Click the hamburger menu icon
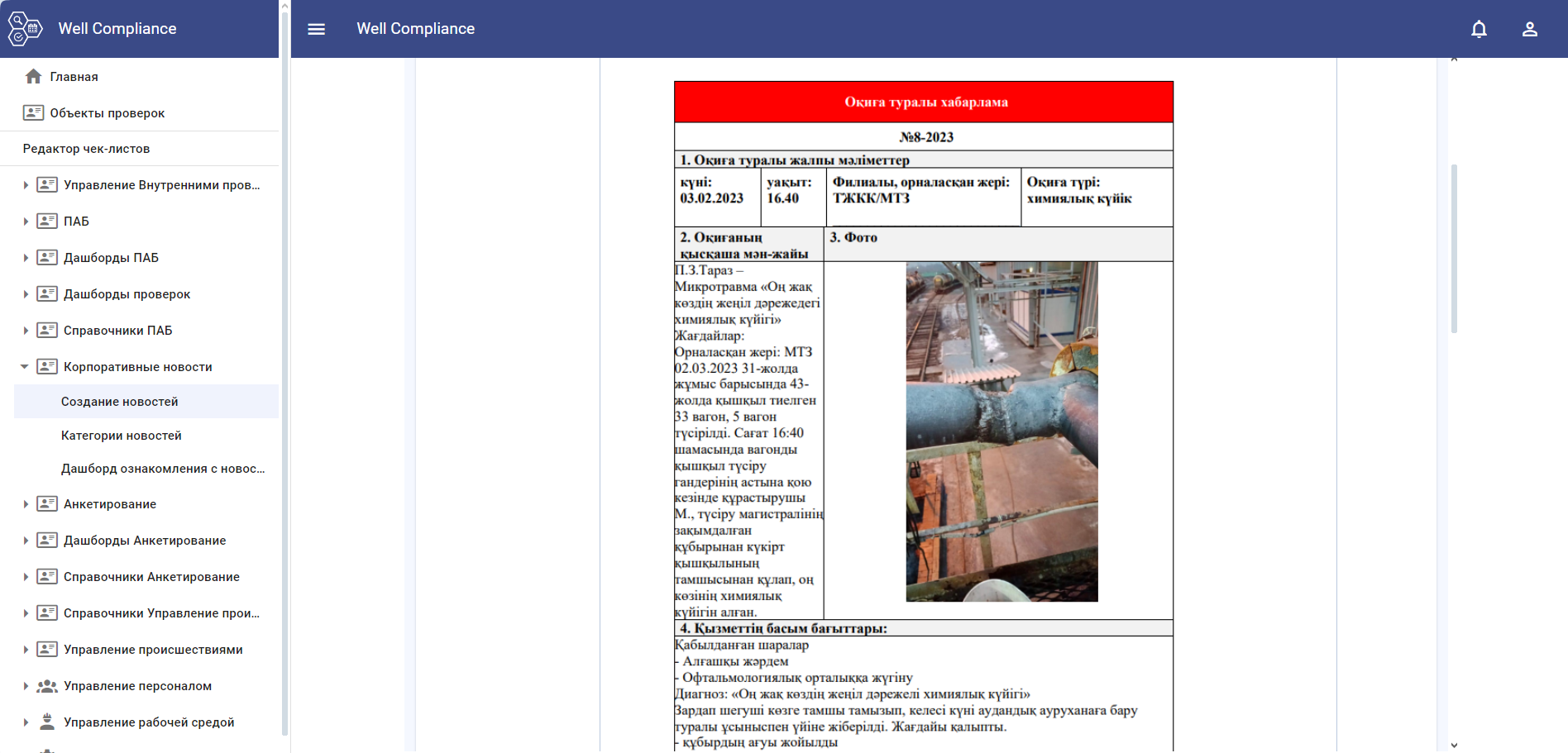This screenshot has height=753, width=1568. point(316,29)
